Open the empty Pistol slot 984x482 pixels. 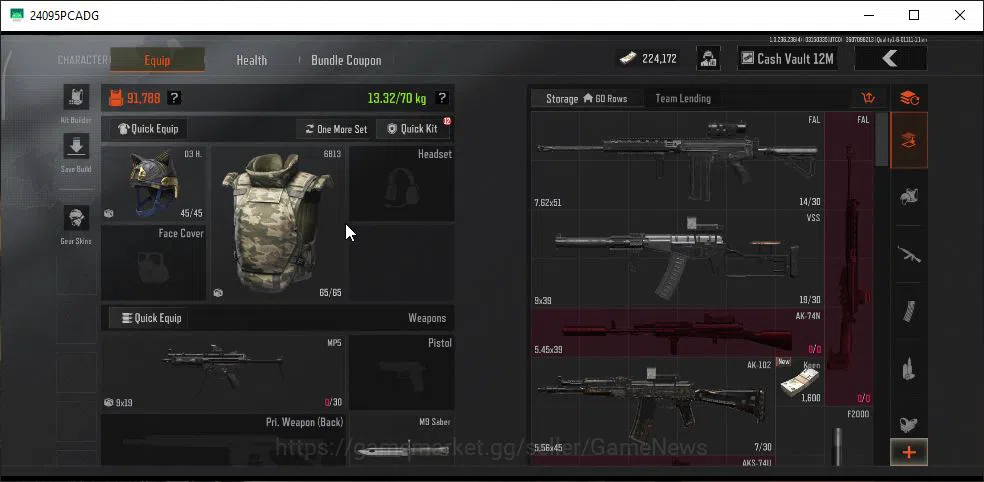click(402, 372)
